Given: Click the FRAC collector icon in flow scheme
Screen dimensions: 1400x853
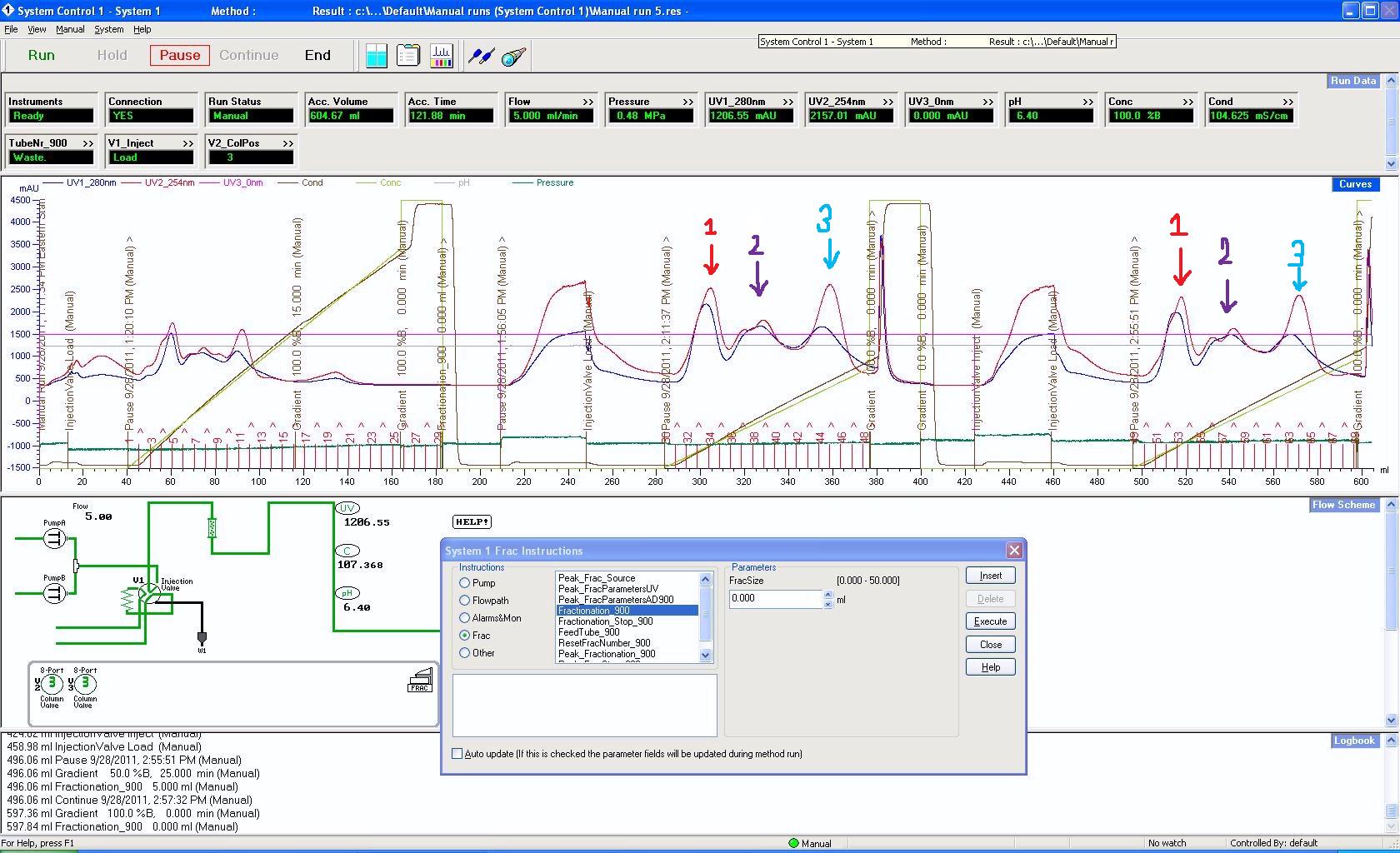Looking at the screenshot, I should click(x=420, y=681).
